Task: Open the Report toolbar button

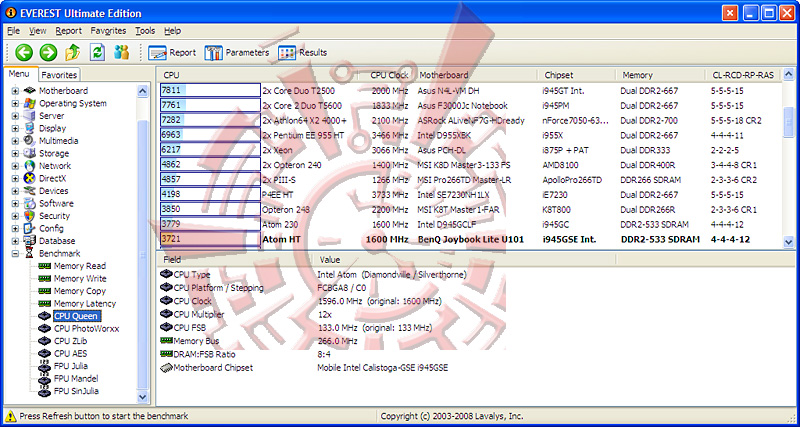Action: pyautogui.click(x=172, y=53)
